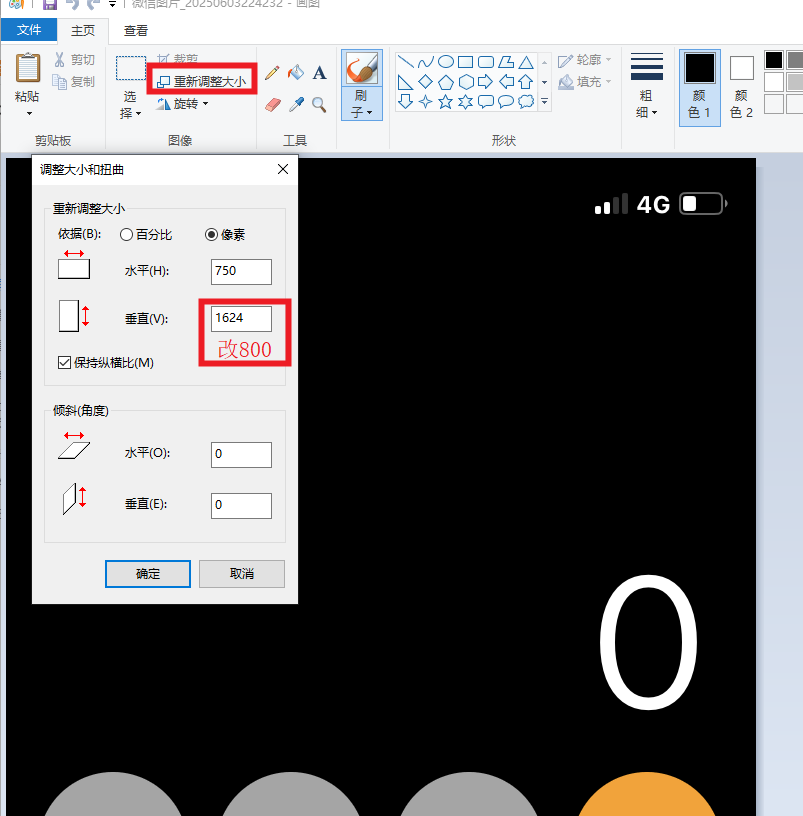Viewport: 803px width, 816px height.
Task: Click the 复制 (Copy) button
Action: (75, 82)
